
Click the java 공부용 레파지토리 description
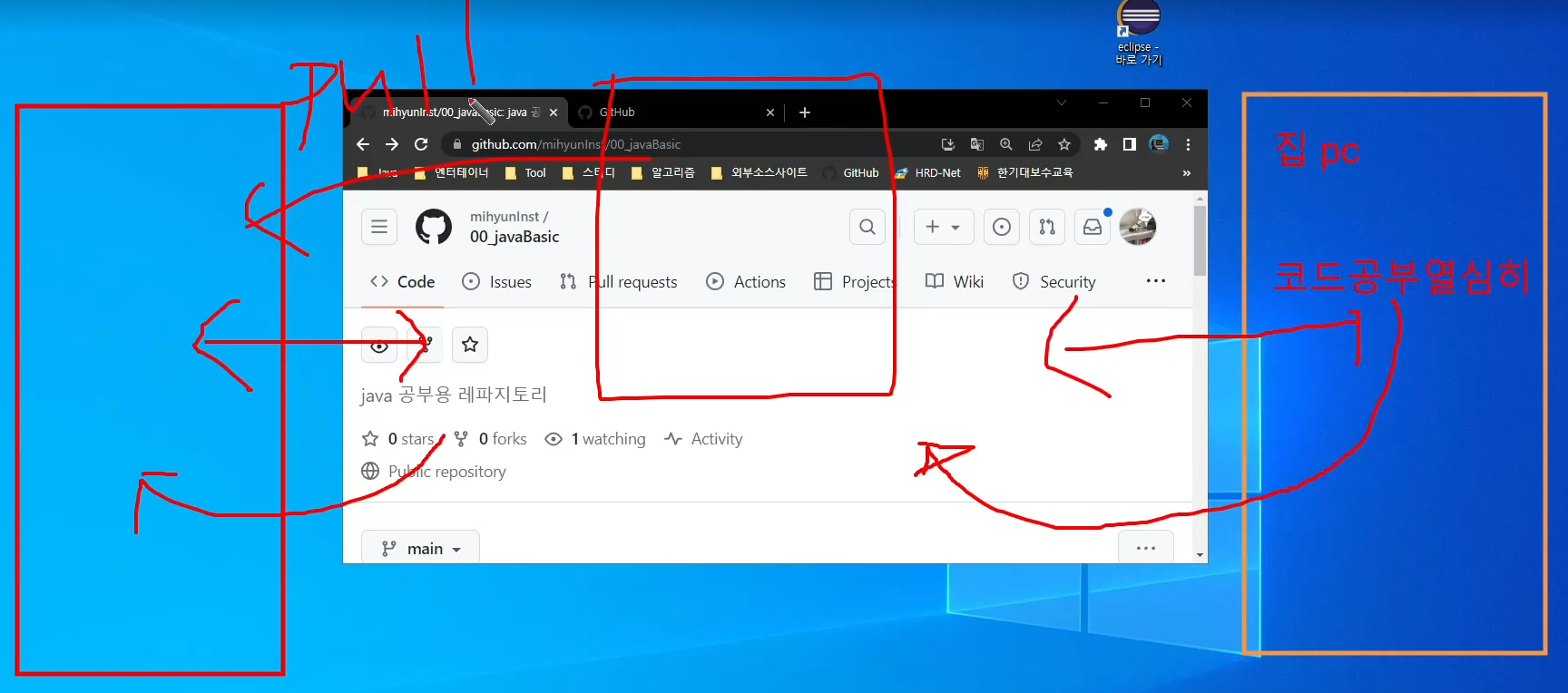[x=454, y=395]
